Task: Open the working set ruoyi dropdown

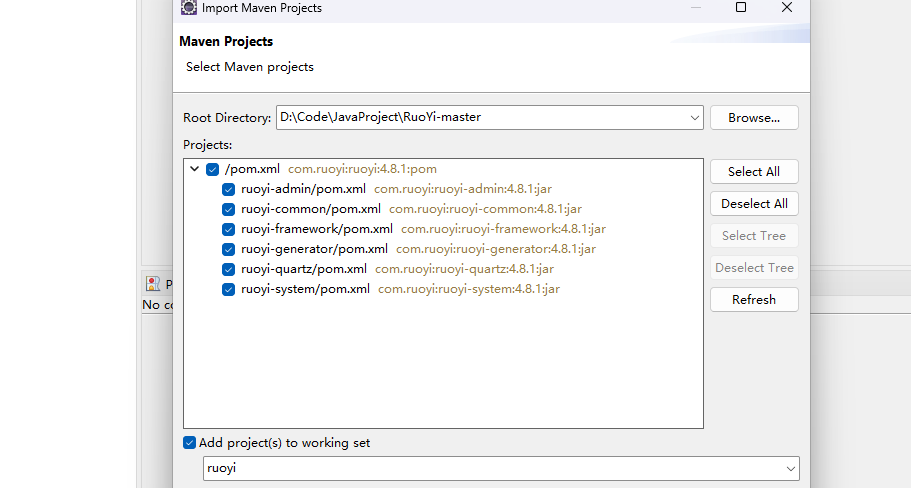Action: (x=790, y=468)
